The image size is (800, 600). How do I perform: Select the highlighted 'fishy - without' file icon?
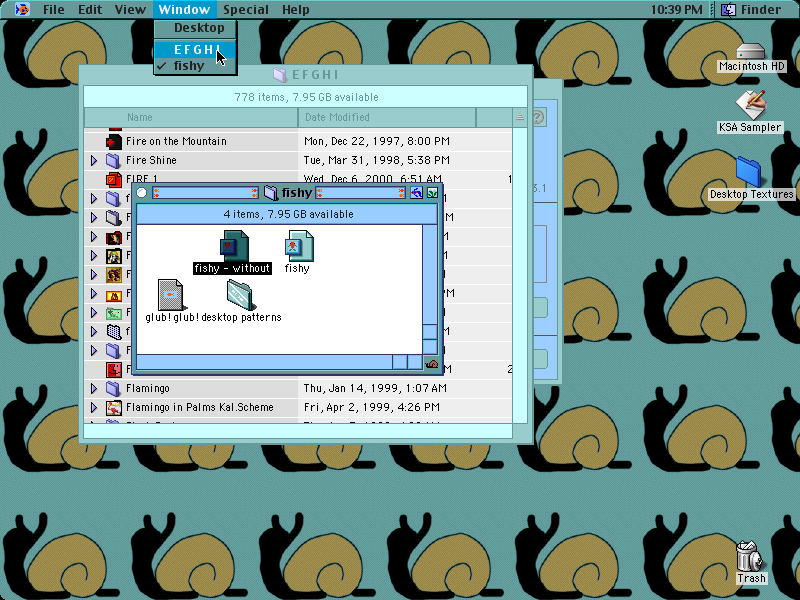[x=234, y=246]
